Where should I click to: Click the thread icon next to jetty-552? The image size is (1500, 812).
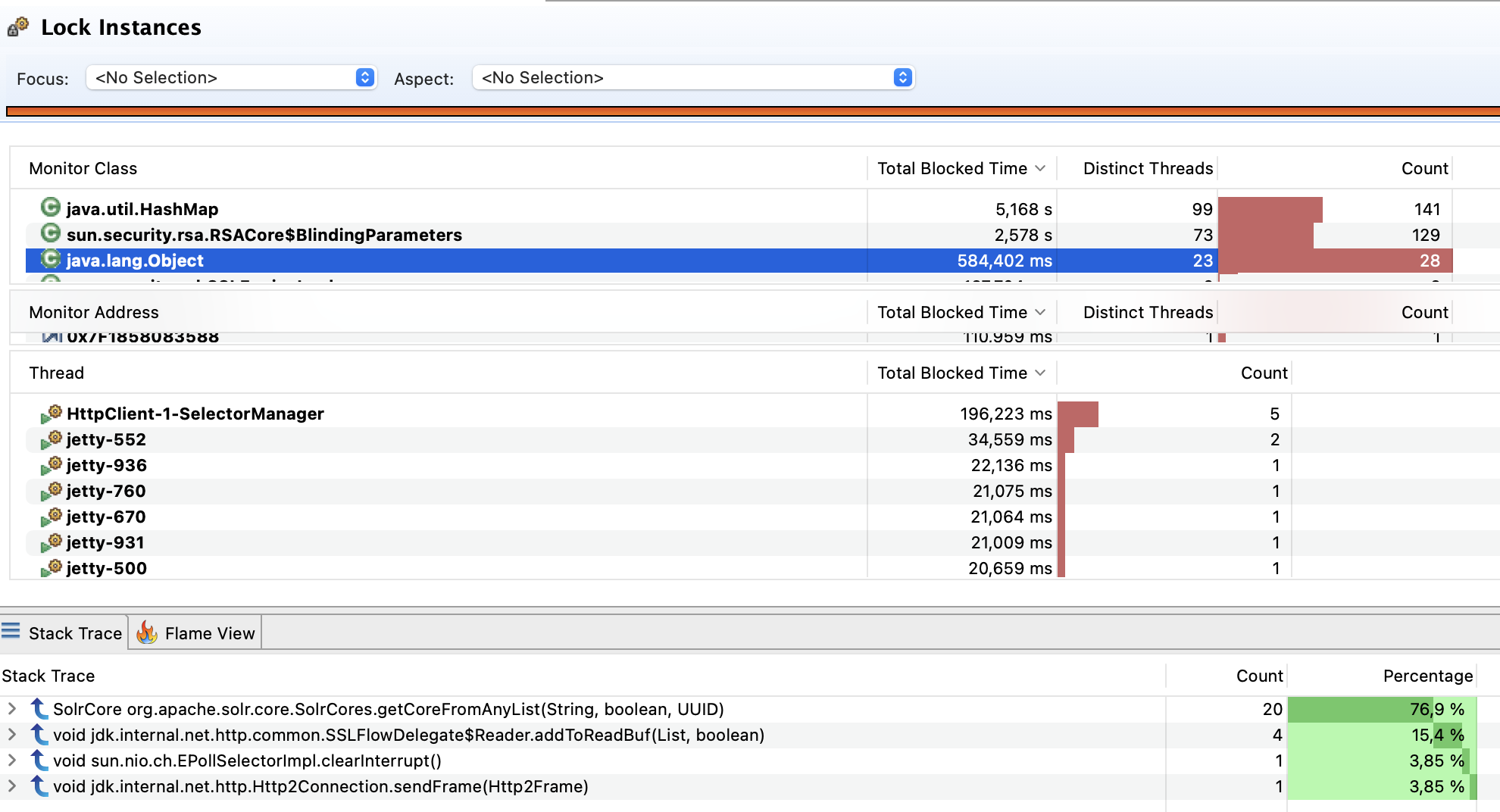coord(52,439)
